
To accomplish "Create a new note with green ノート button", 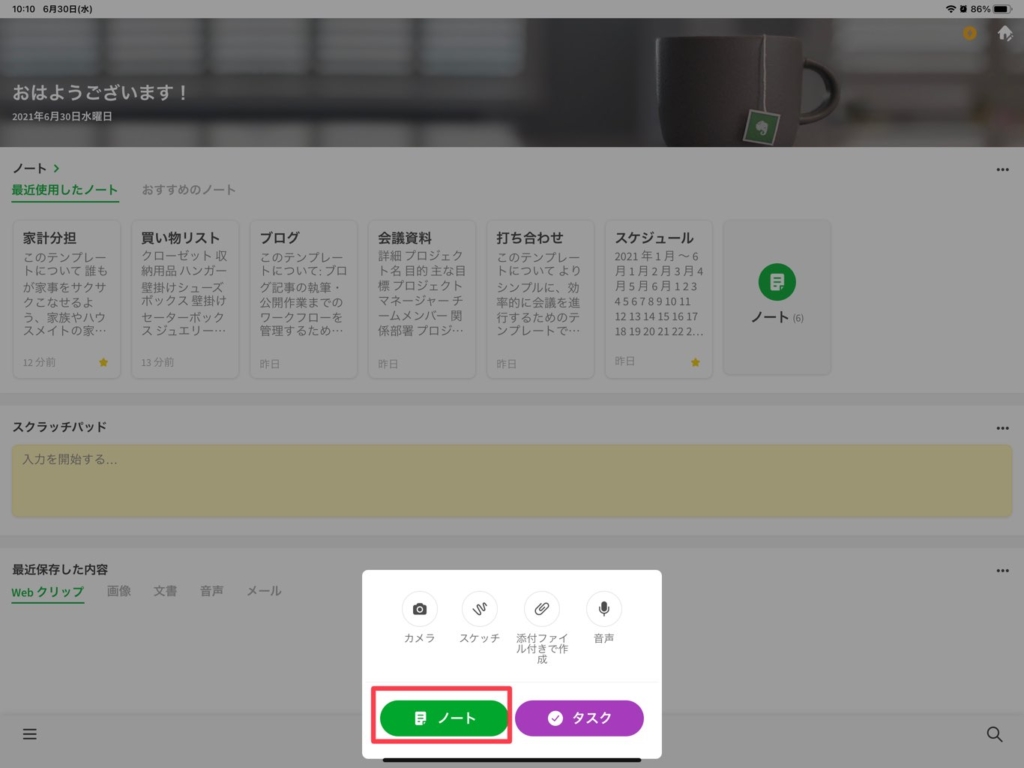I will click(x=443, y=718).
